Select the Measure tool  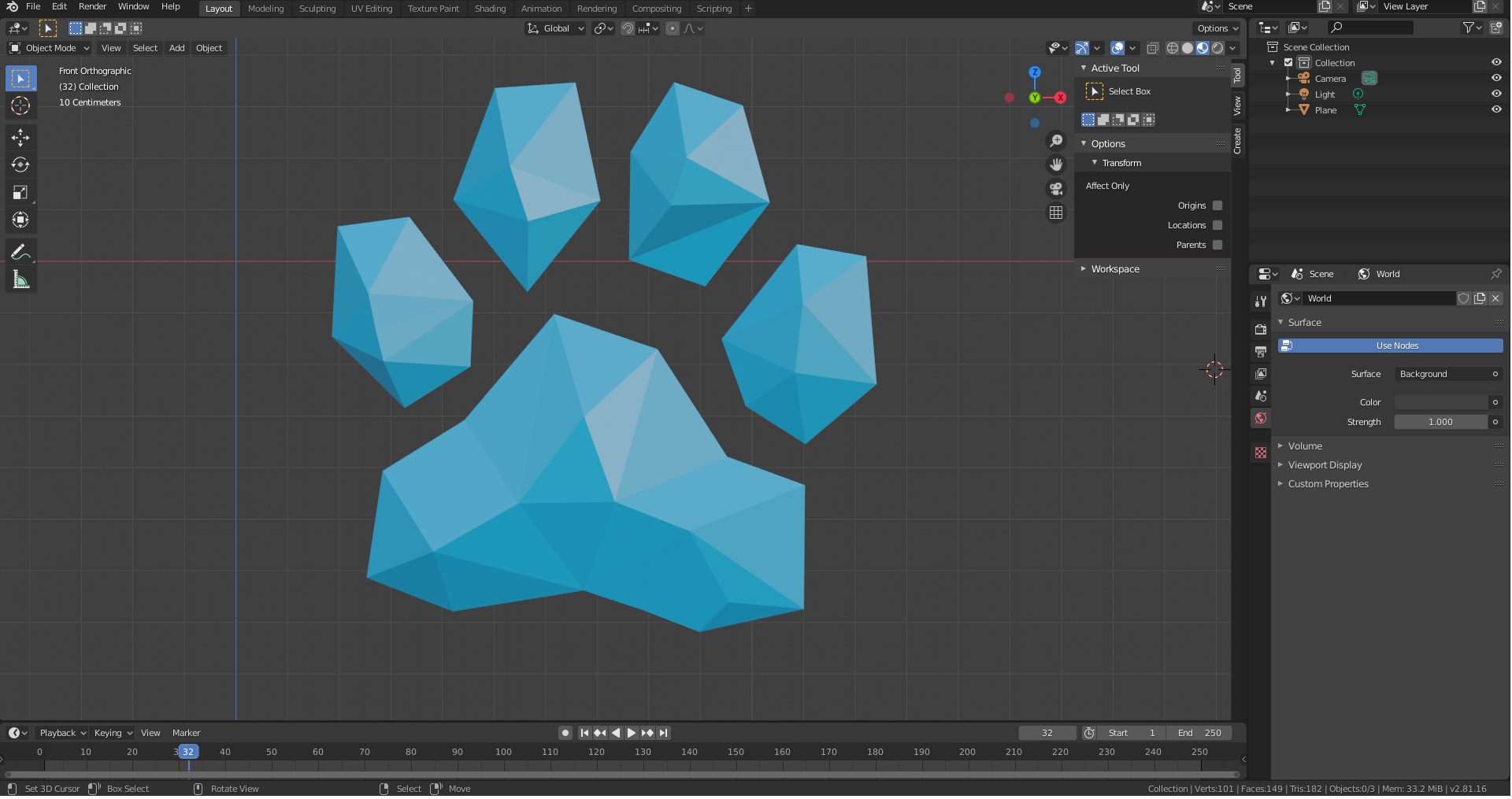coord(20,278)
